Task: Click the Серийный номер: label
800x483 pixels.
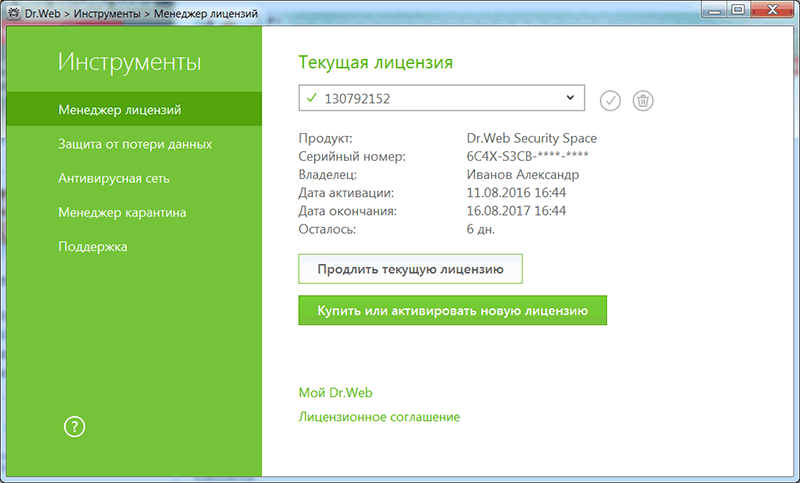Action: click(x=352, y=156)
